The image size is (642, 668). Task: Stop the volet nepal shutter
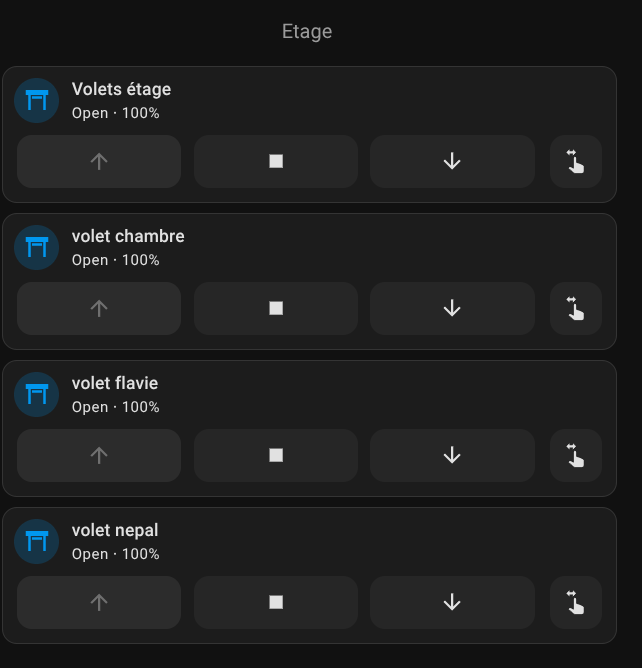pyautogui.click(x=276, y=602)
